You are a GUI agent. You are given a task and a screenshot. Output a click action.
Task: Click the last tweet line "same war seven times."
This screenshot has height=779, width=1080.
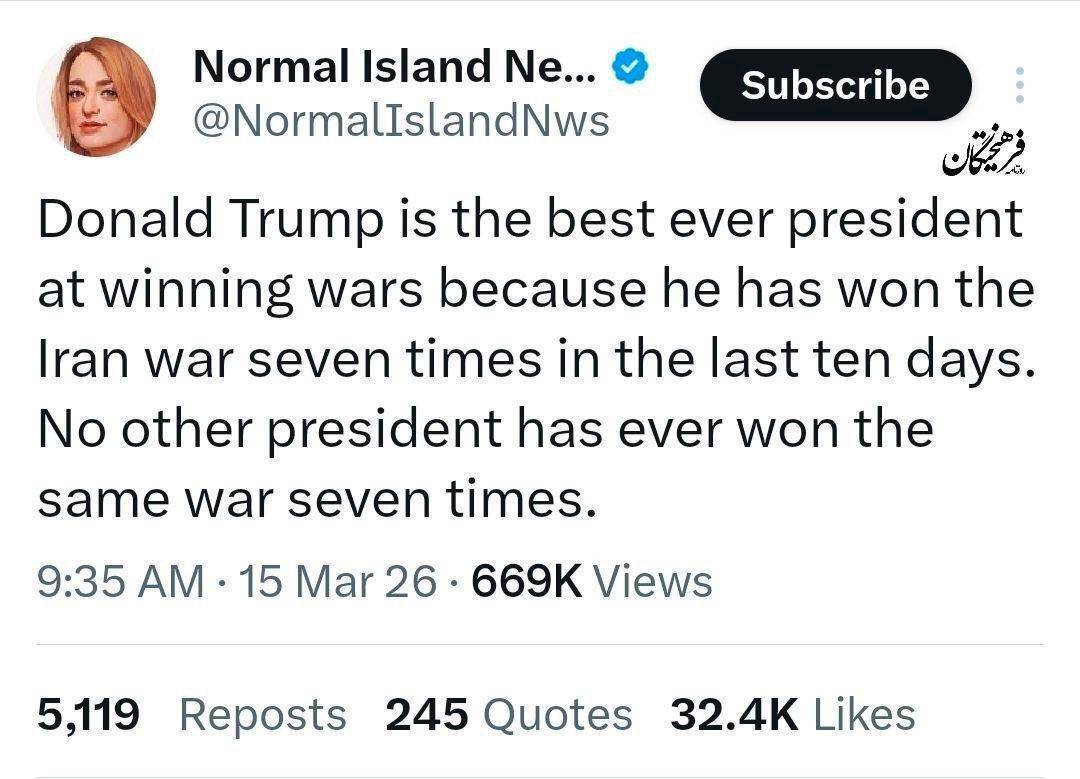[317, 497]
